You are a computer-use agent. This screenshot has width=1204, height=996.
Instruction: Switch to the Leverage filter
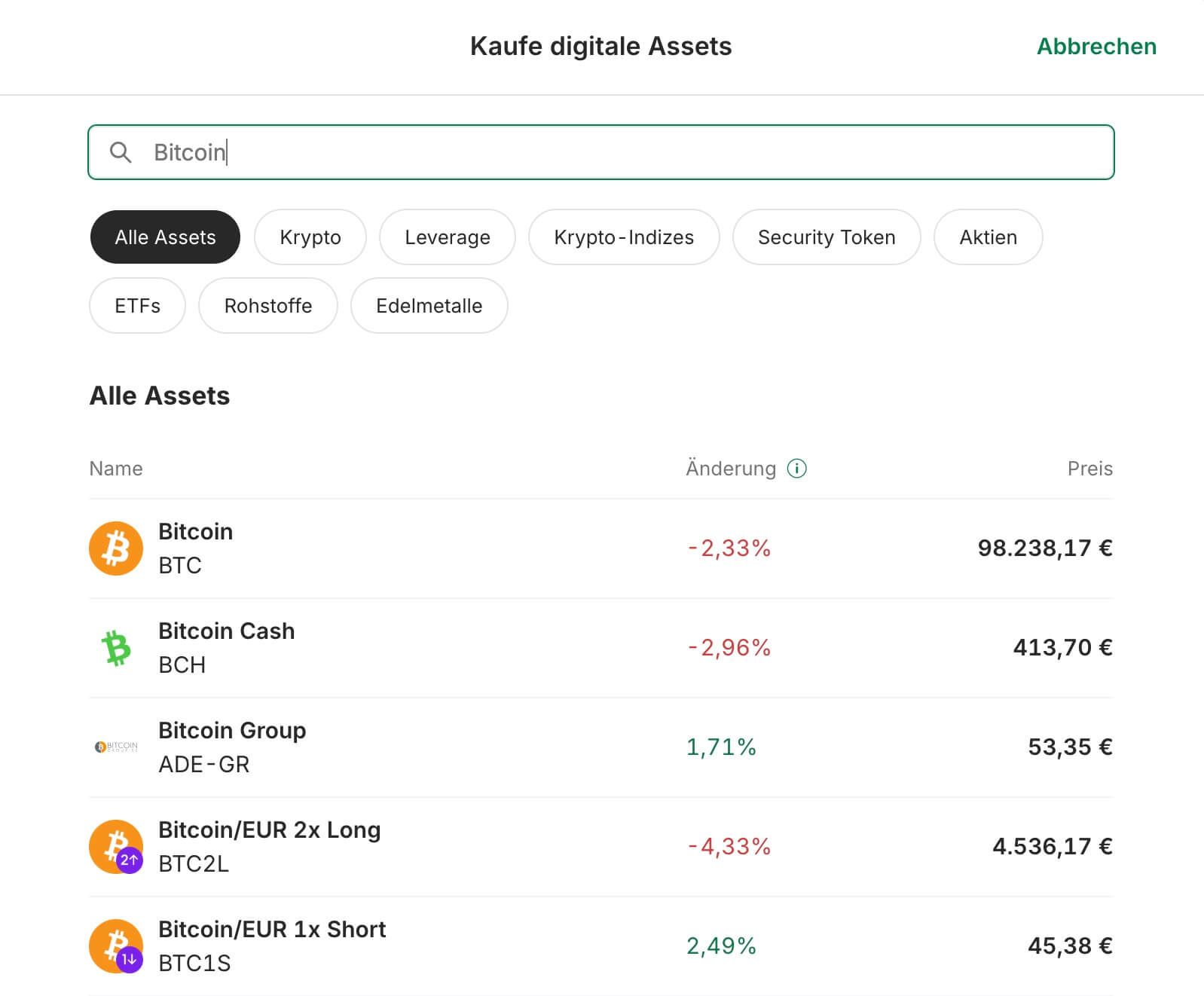coord(448,237)
